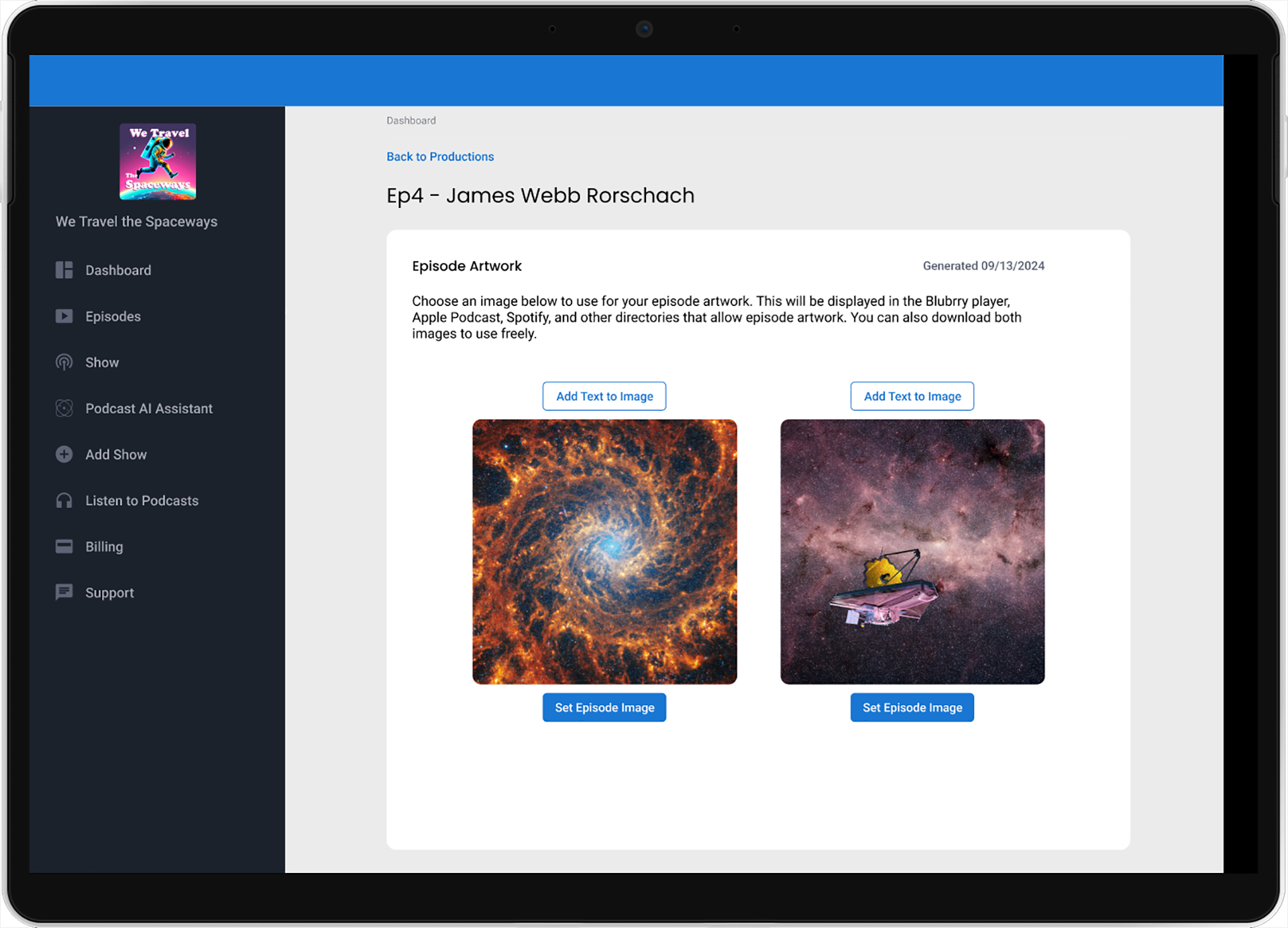
Task: Click the We Travel the Spaceways cover art
Action: tap(158, 162)
